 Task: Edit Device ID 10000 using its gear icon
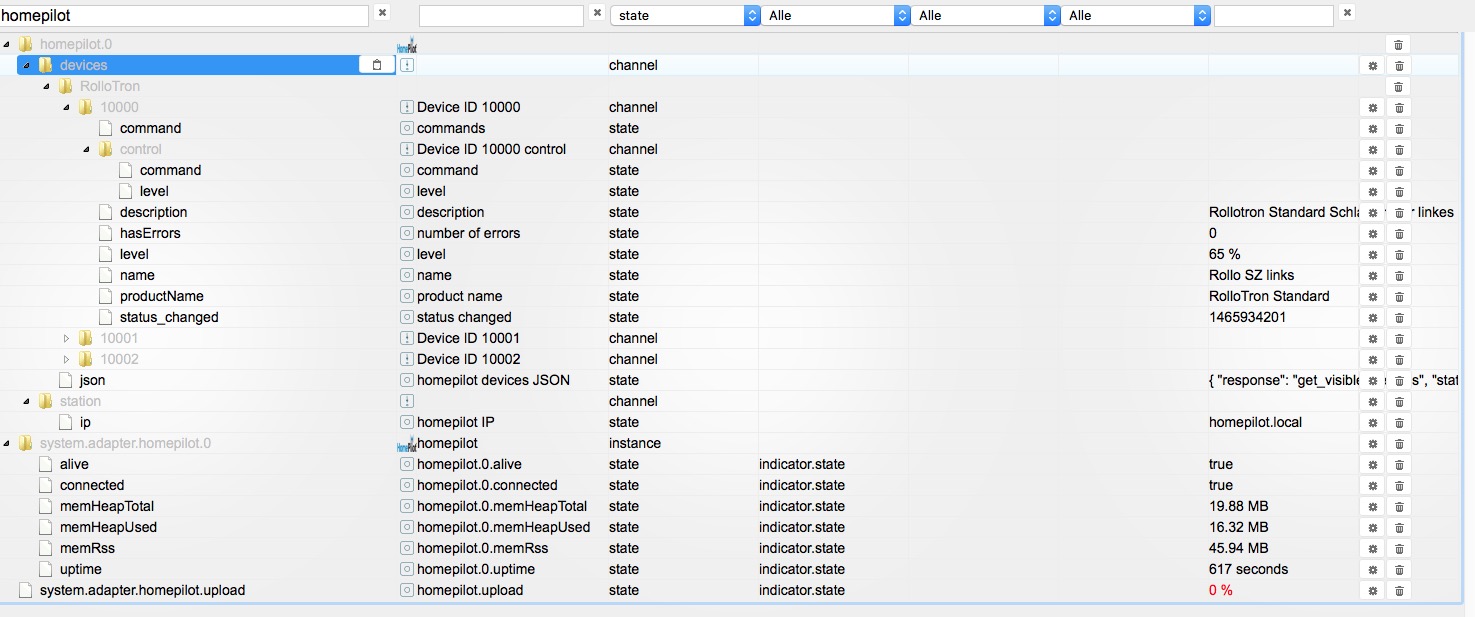pyautogui.click(x=1373, y=107)
